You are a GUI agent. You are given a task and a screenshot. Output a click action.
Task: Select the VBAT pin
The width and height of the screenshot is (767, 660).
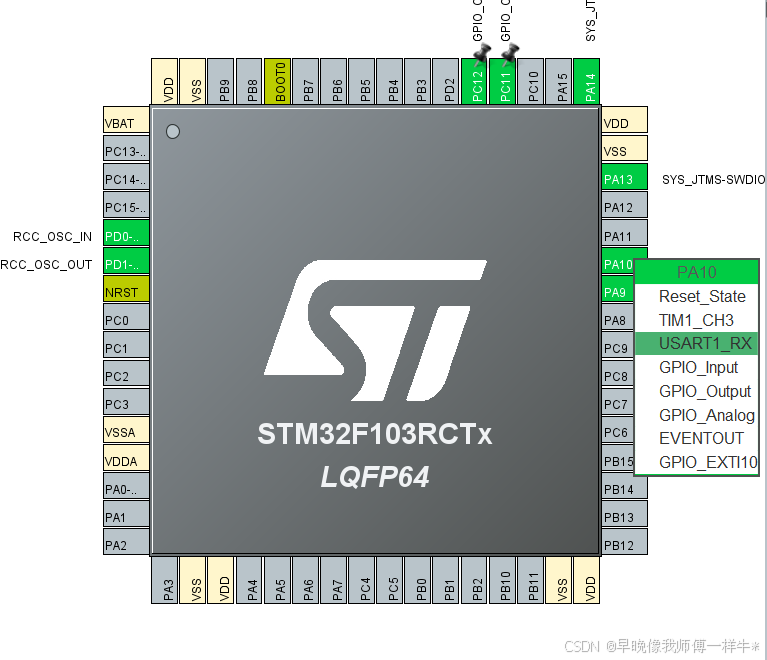(126, 120)
